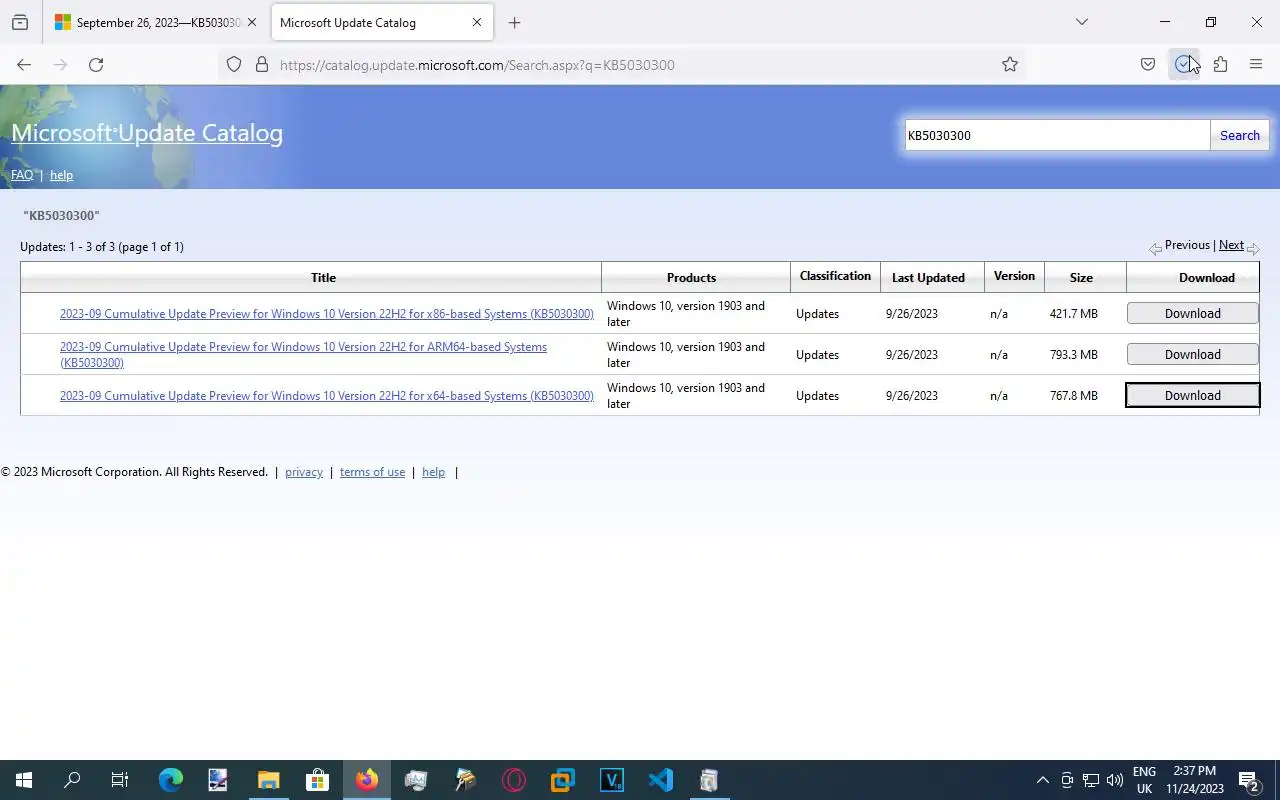The width and height of the screenshot is (1280, 800).
Task: Go to Next results page
Action: pyautogui.click(x=1231, y=245)
